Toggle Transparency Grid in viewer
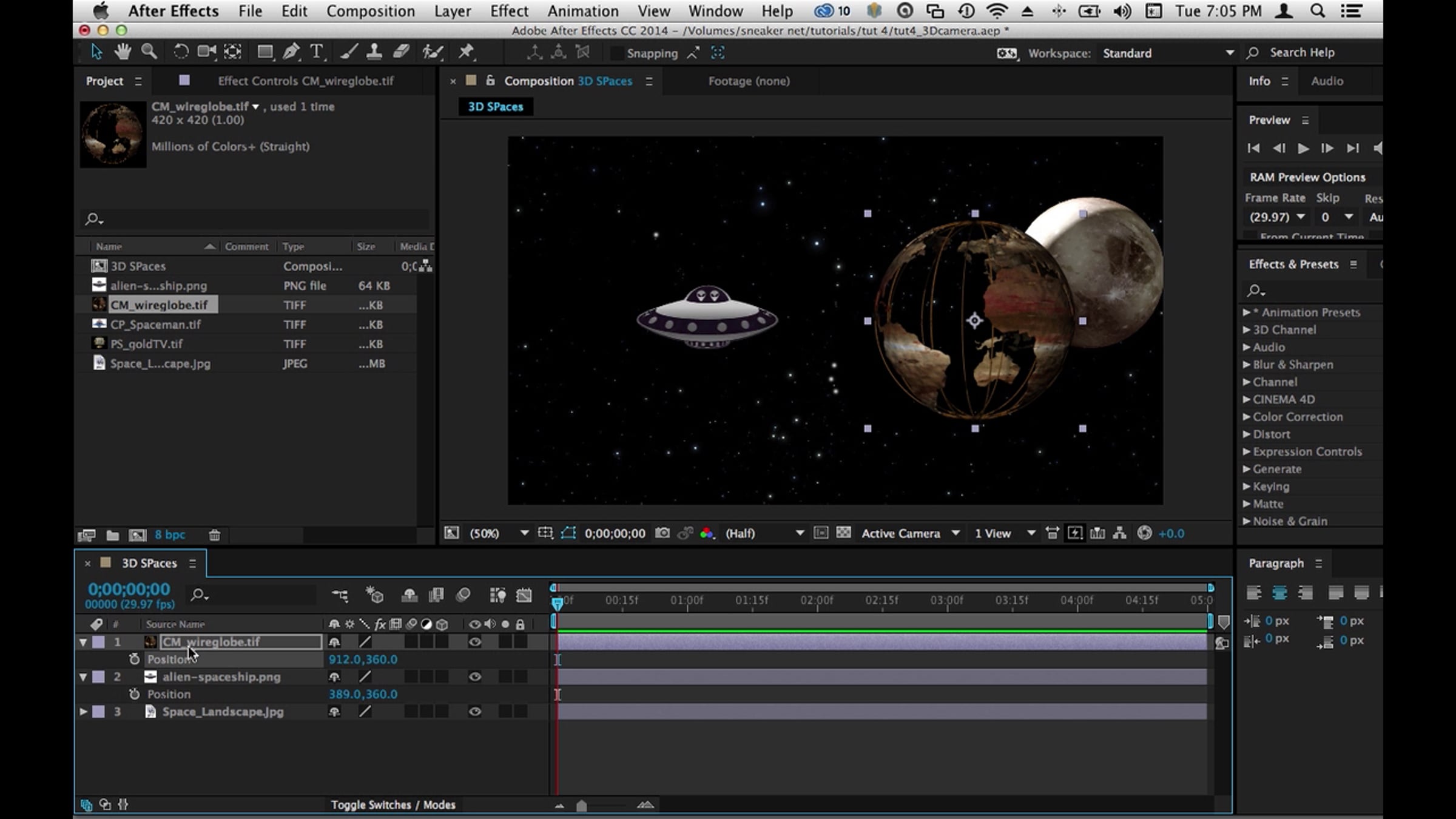The image size is (1456, 819). pos(843,533)
